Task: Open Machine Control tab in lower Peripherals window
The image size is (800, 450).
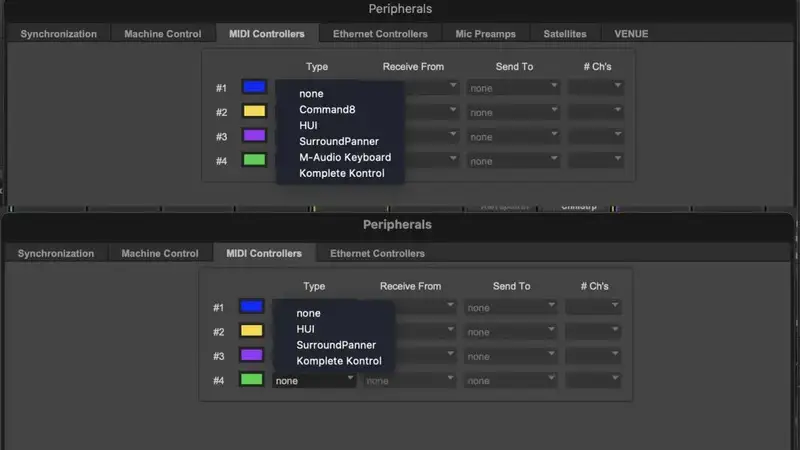Action: [160, 254]
